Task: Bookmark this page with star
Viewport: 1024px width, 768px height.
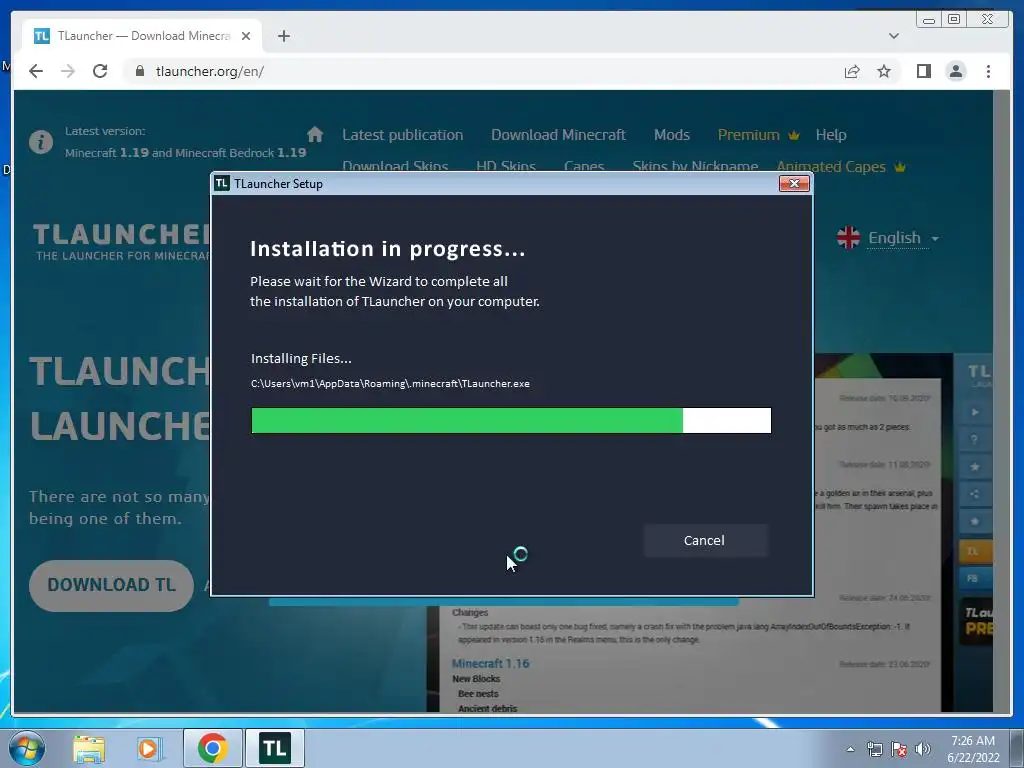Action: click(884, 71)
